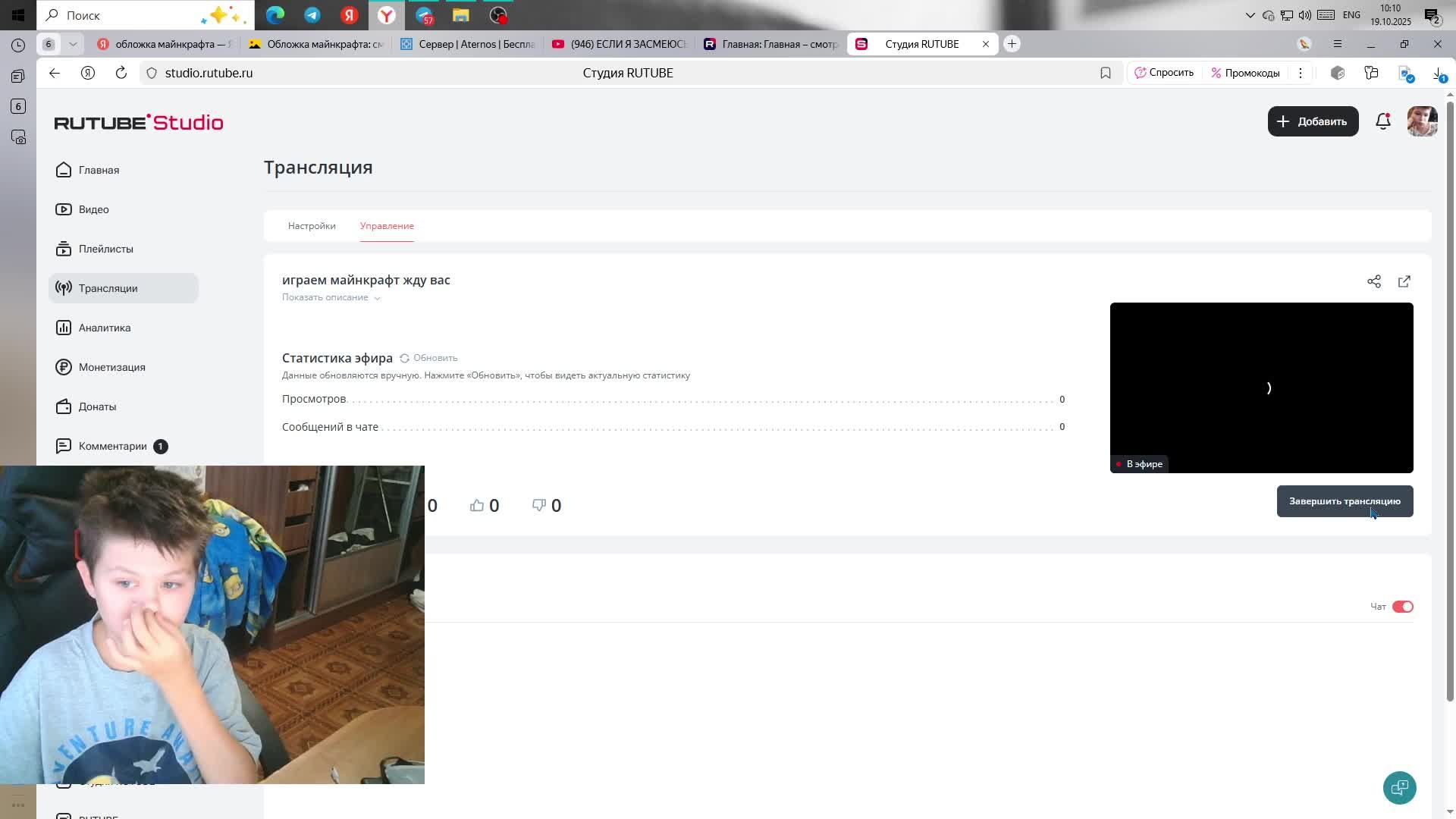Open Комментарии in the sidebar
This screenshot has width=1456, height=819.
coord(112,446)
